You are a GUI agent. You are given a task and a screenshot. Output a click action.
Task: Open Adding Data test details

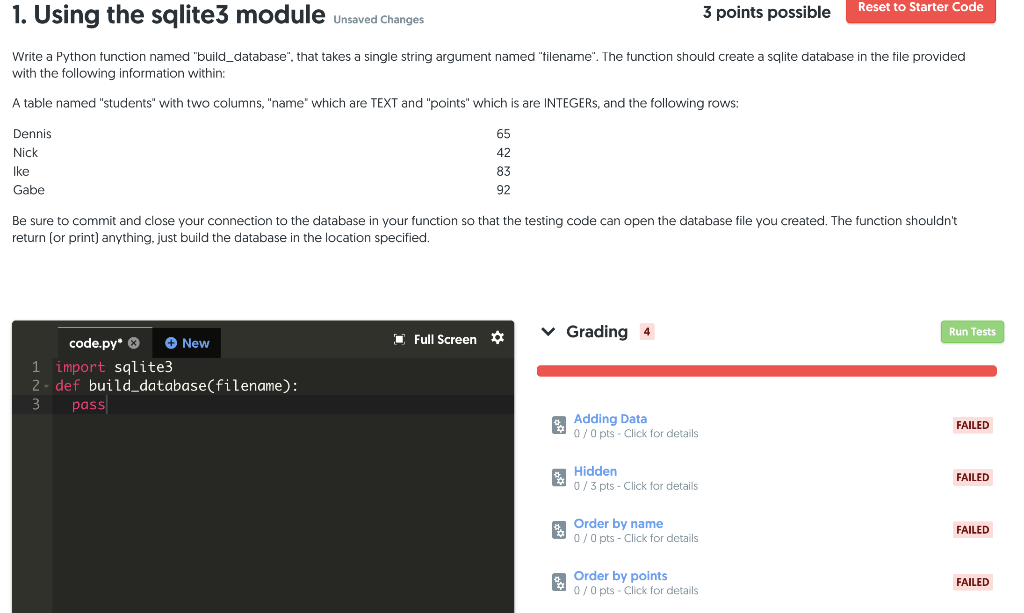(608, 418)
